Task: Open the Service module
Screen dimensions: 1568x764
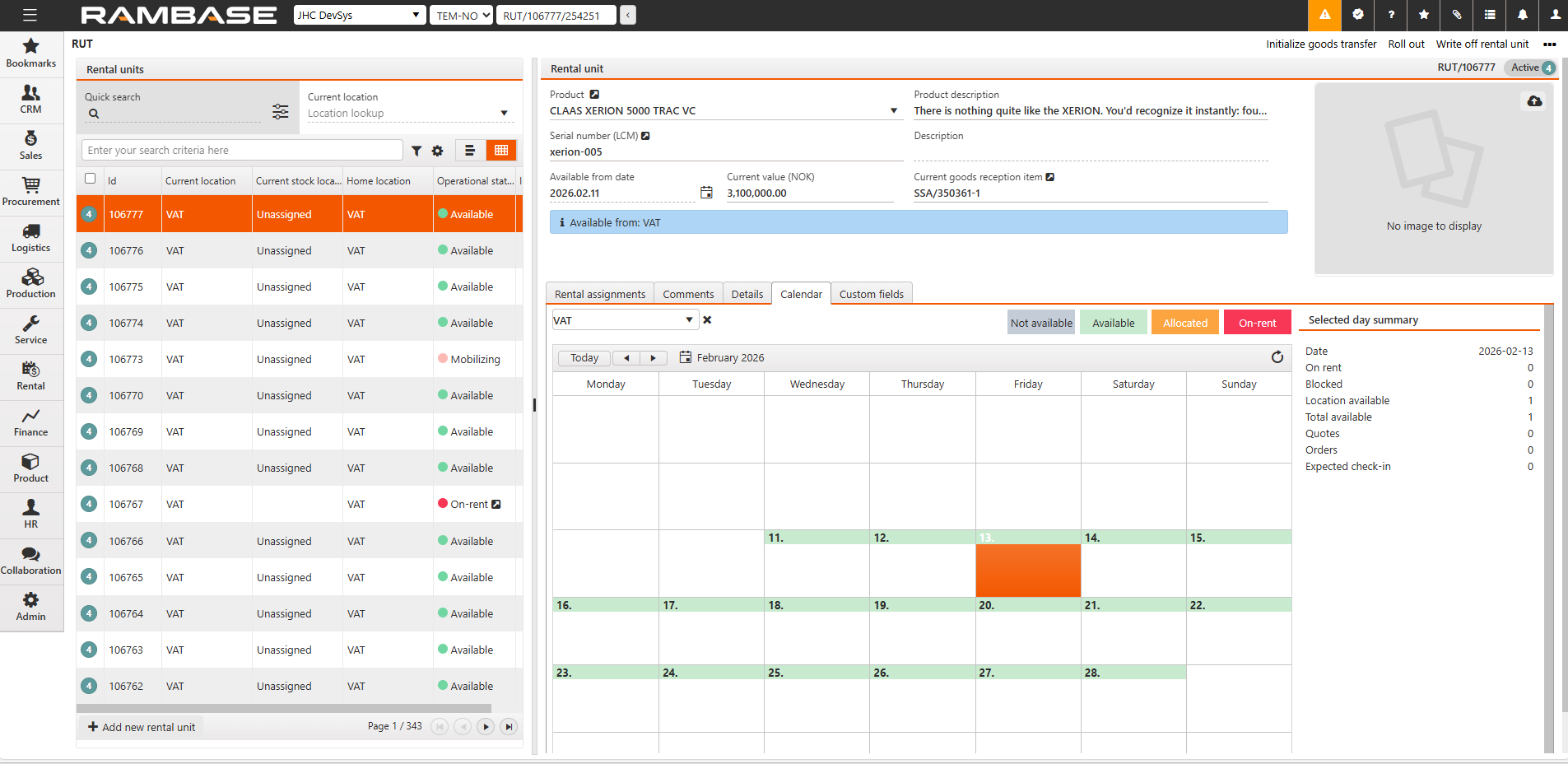Action: [31, 330]
